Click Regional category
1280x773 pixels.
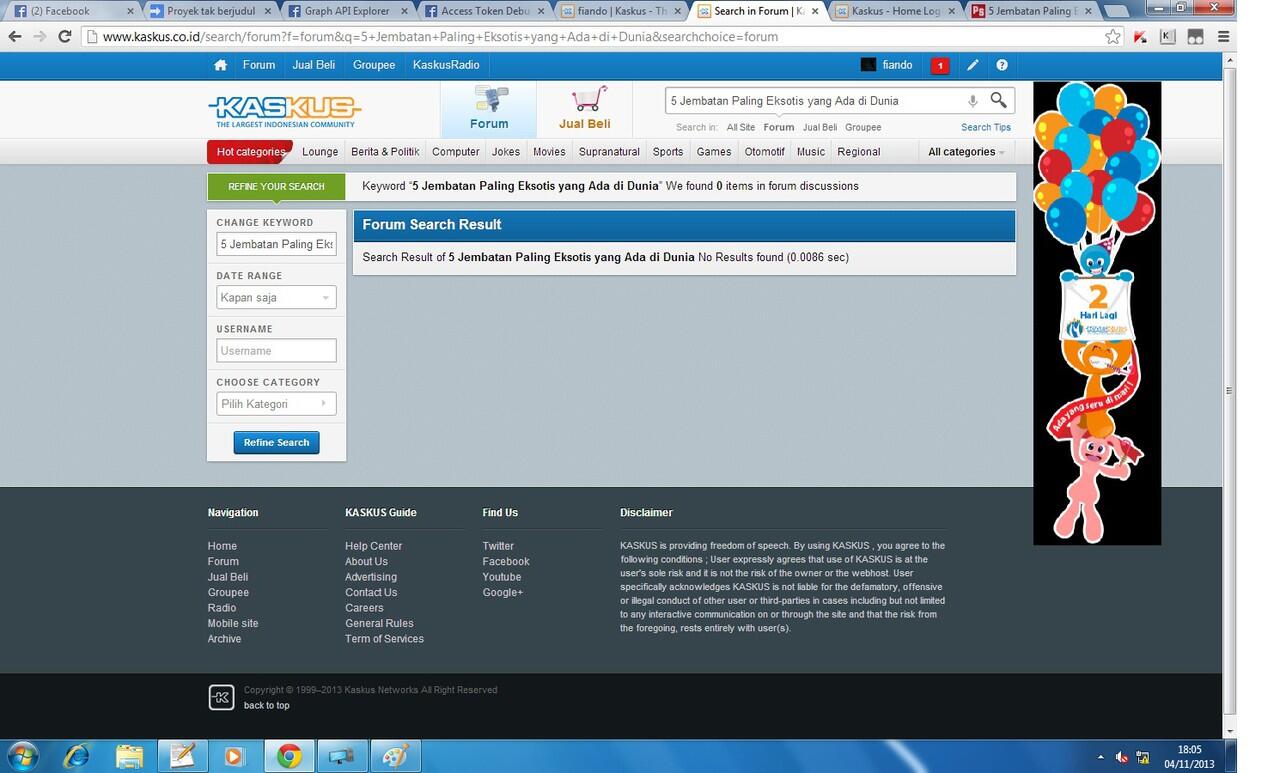(x=859, y=152)
